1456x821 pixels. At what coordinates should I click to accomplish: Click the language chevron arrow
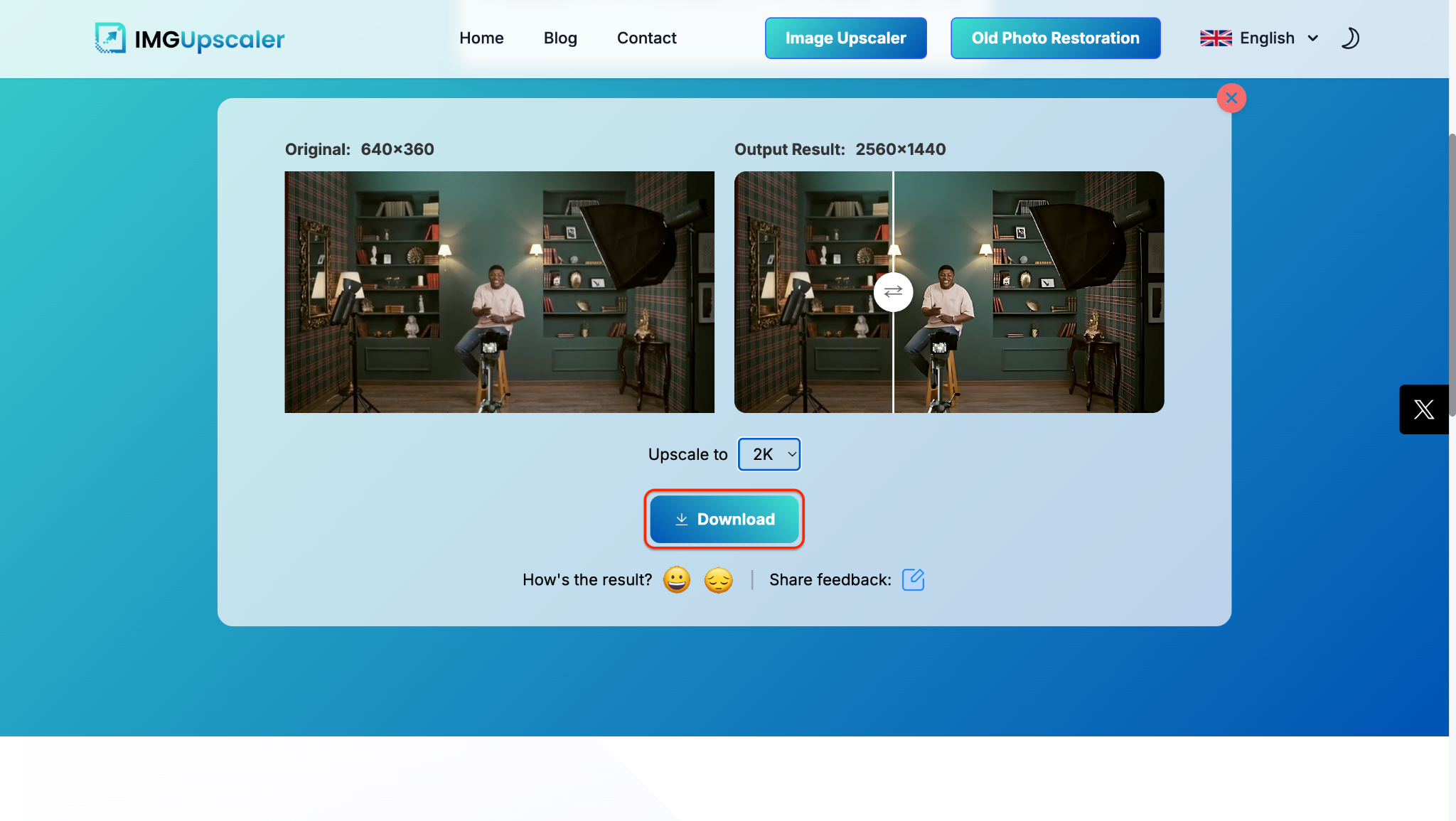click(x=1312, y=38)
